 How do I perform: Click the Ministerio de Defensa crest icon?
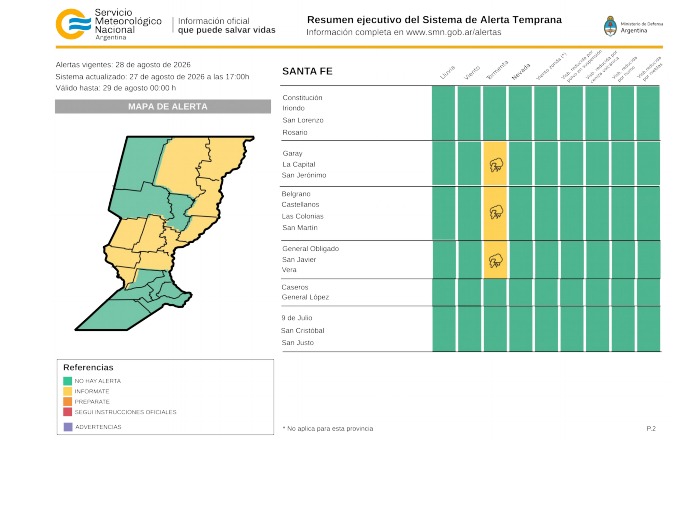pos(610,26)
